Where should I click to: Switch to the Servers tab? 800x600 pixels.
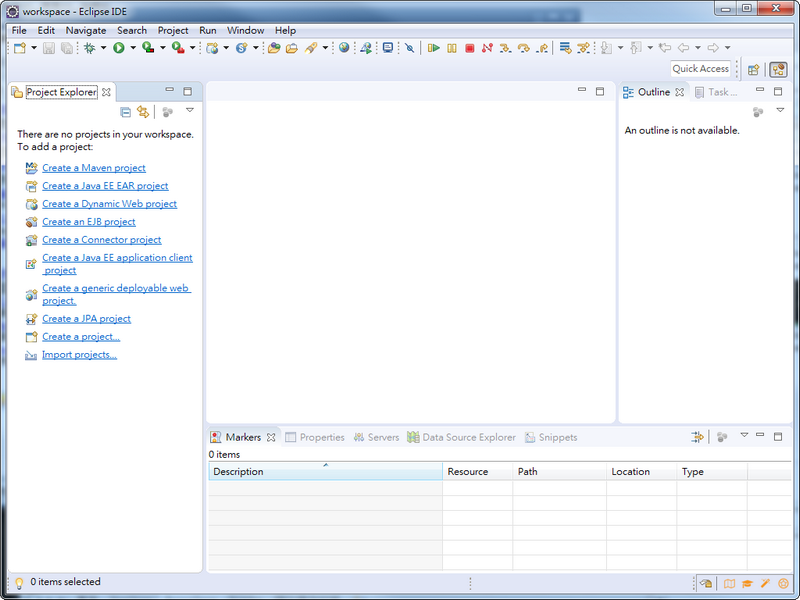pyautogui.click(x=382, y=437)
